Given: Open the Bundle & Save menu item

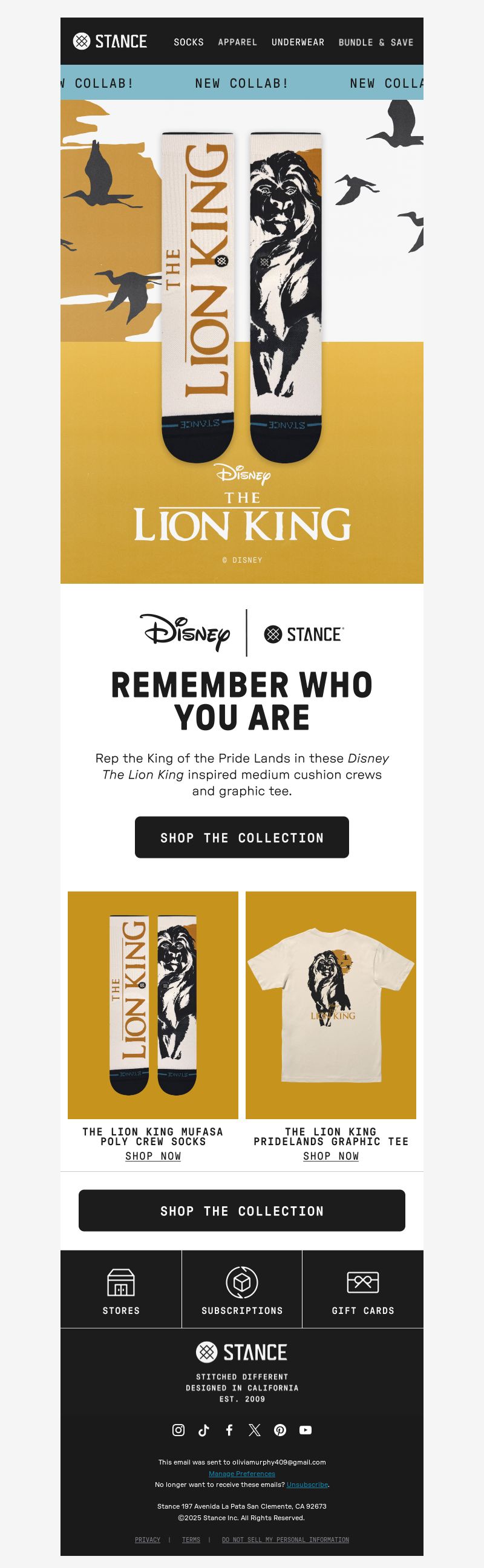Looking at the screenshot, I should click(x=376, y=42).
